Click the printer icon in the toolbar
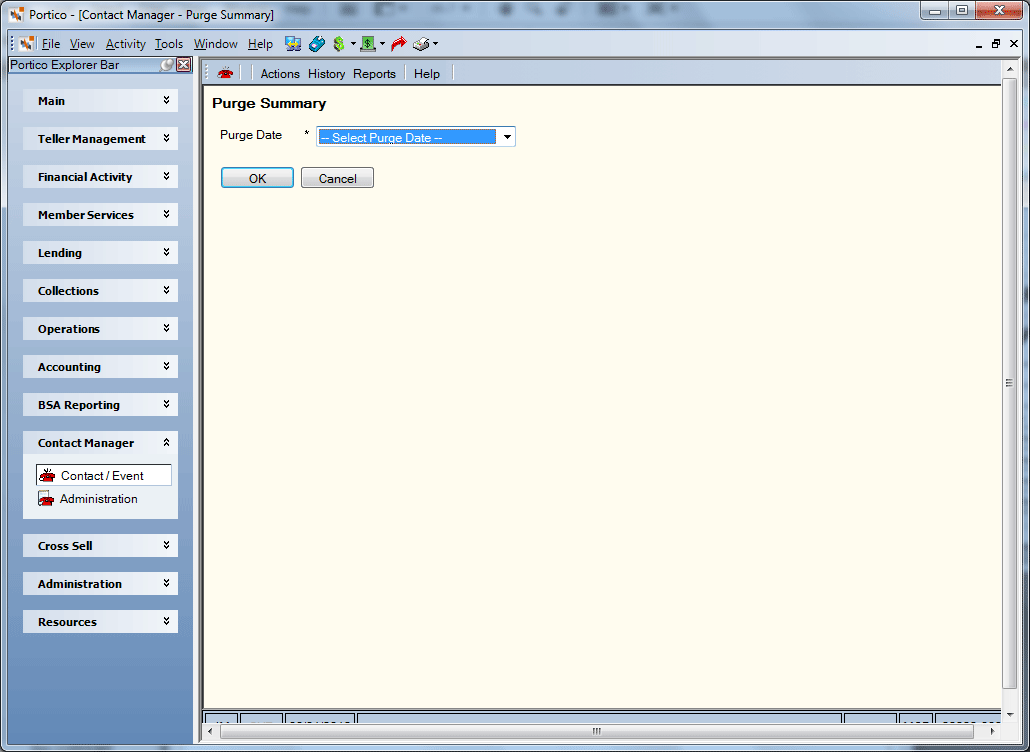The height and width of the screenshot is (752, 1030). 421,44
